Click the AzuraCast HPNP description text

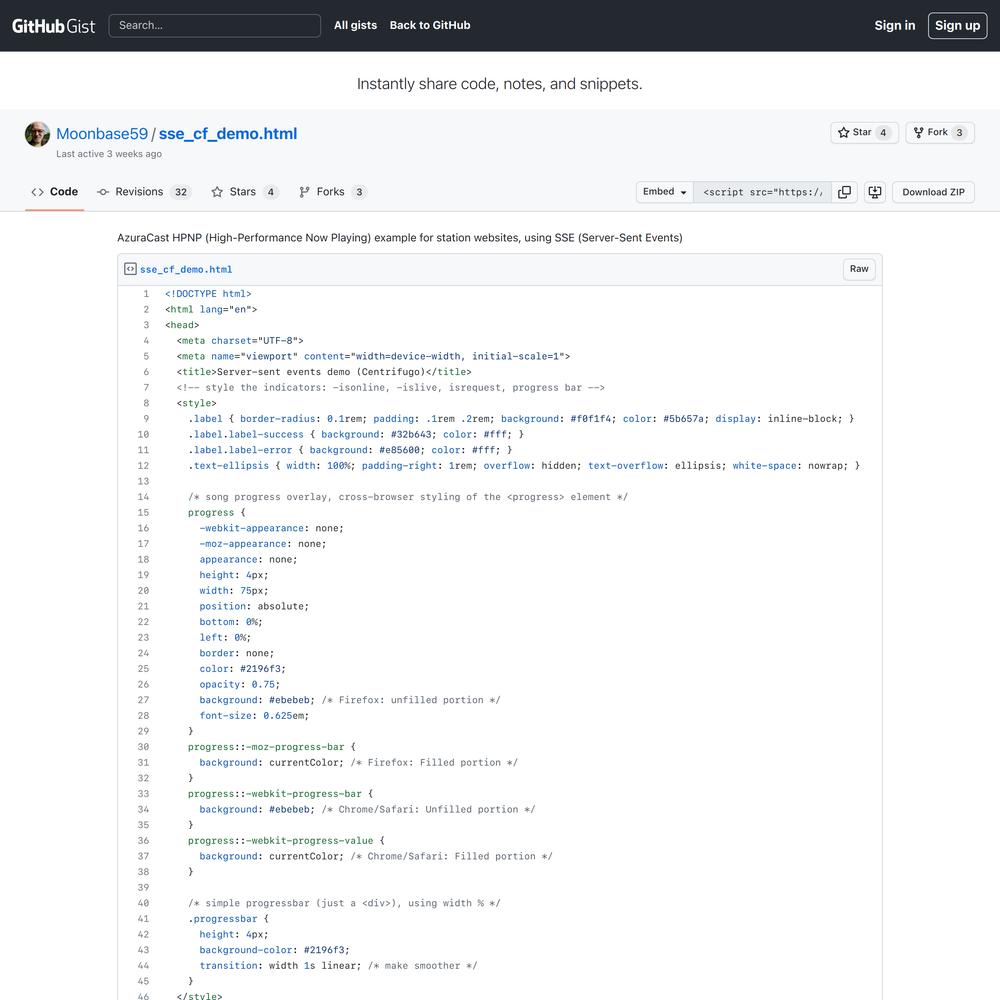pyautogui.click(x=399, y=238)
